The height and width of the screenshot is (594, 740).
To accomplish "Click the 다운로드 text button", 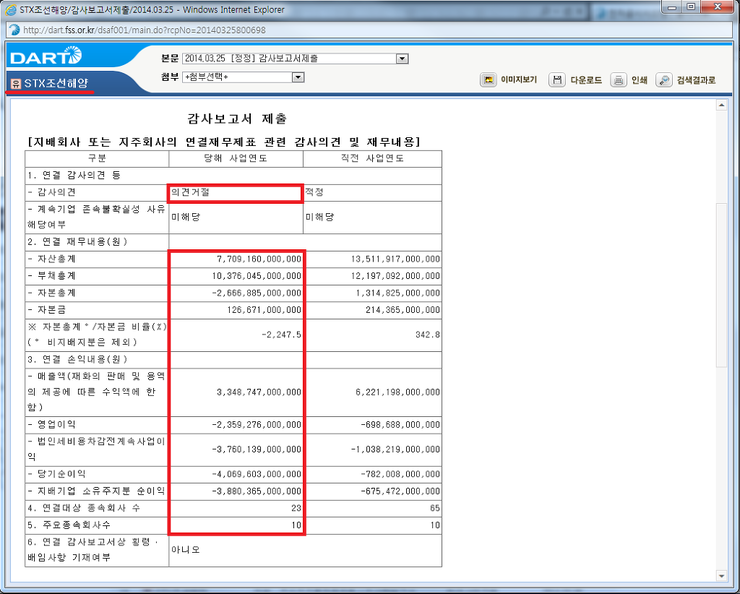I will coord(586,80).
